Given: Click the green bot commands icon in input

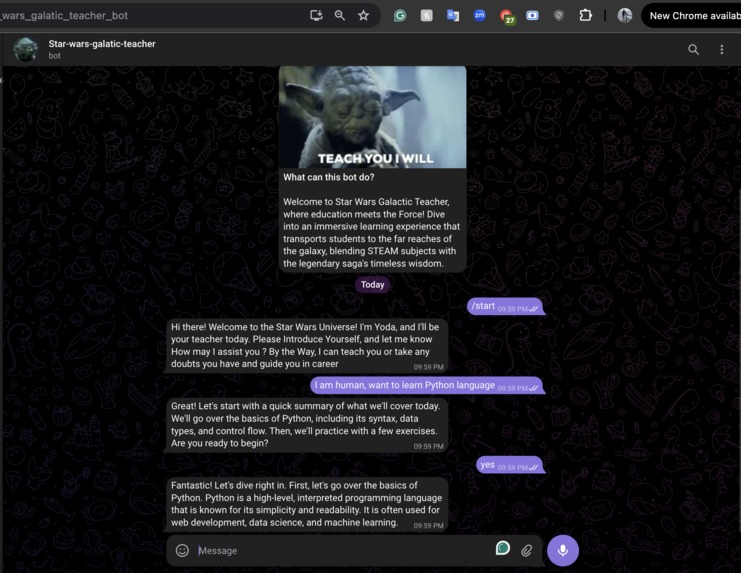Looking at the screenshot, I should pos(503,548).
